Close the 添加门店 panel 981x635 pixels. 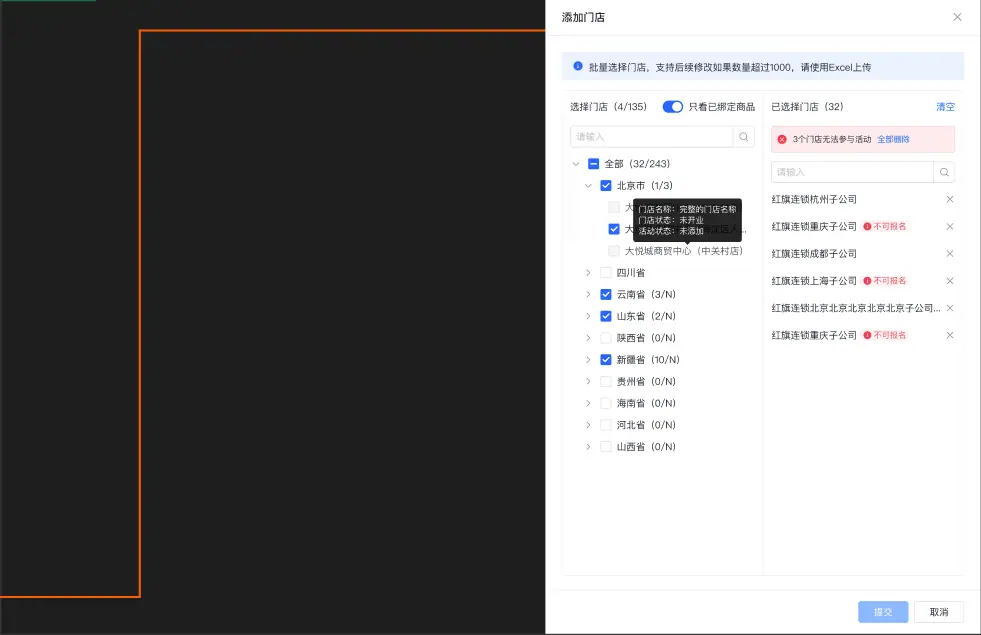tap(957, 17)
